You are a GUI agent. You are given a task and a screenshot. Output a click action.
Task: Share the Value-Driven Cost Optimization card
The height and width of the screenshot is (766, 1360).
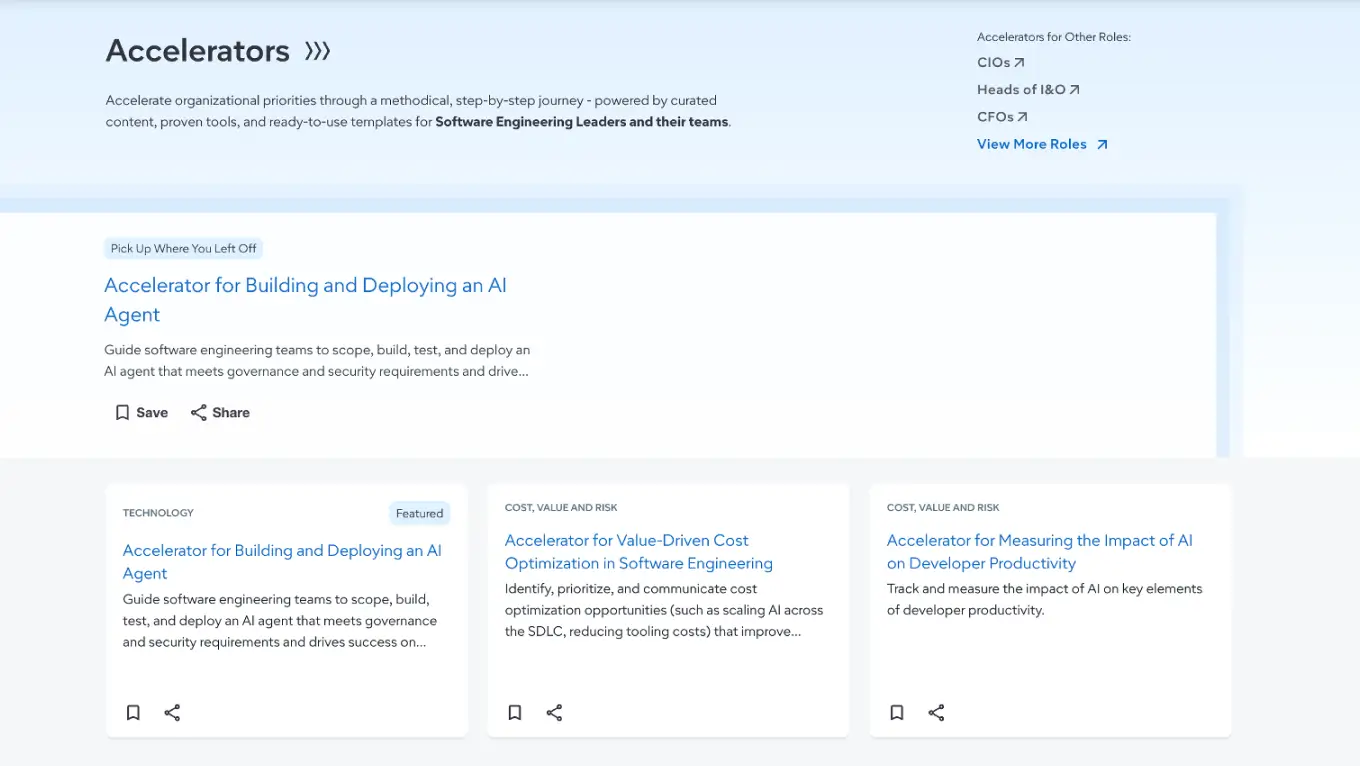click(x=554, y=712)
